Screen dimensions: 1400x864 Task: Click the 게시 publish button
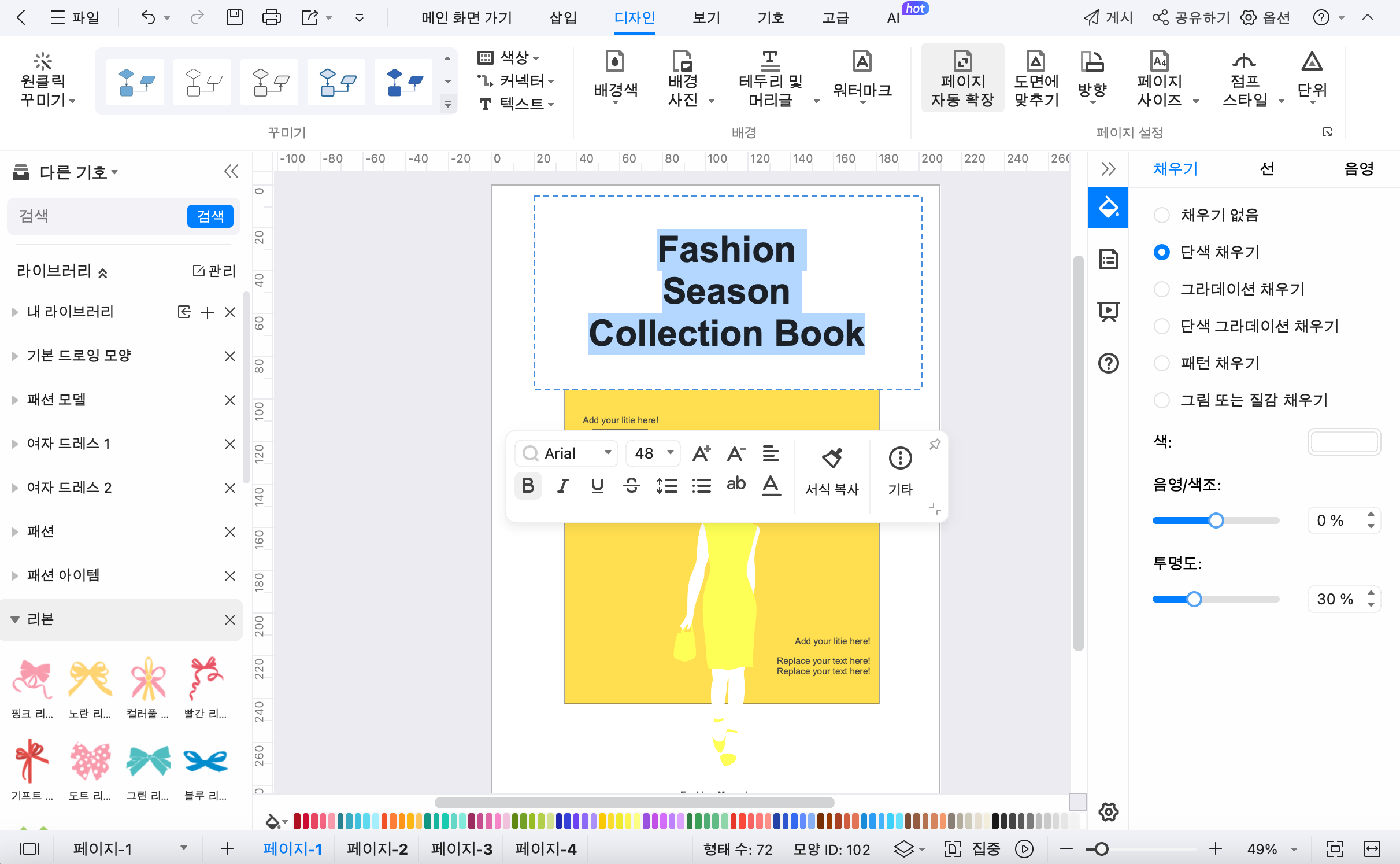[1108, 18]
